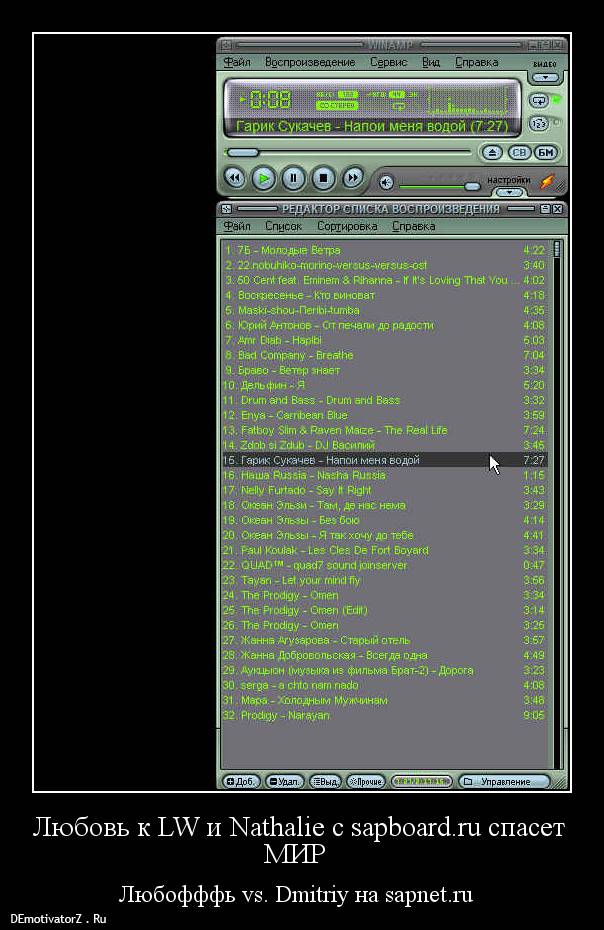Select track '14. Zdob si Zdub - DJ Василий'
Image resolution: width=604 pixels, height=930 pixels.
(x=384, y=445)
